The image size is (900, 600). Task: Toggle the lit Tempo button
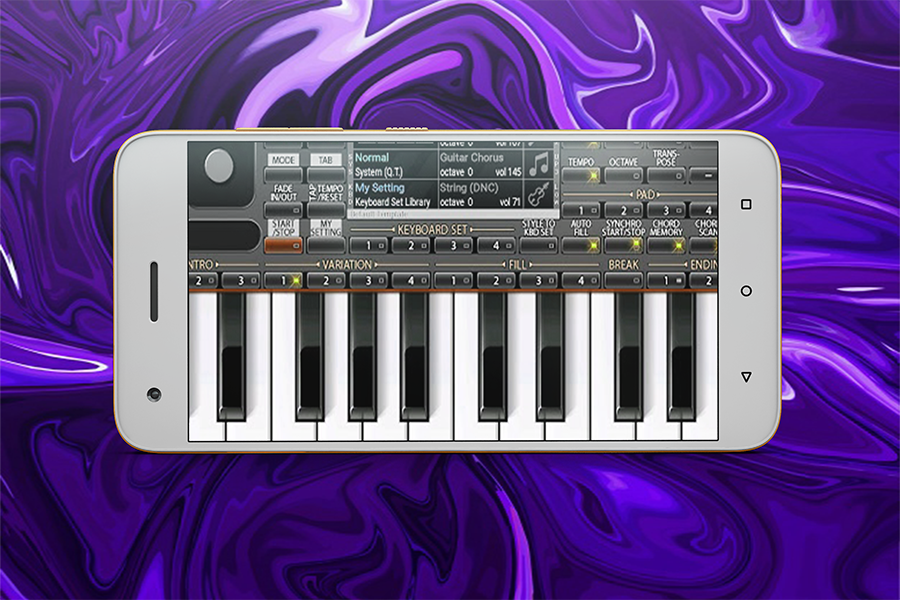(581, 175)
